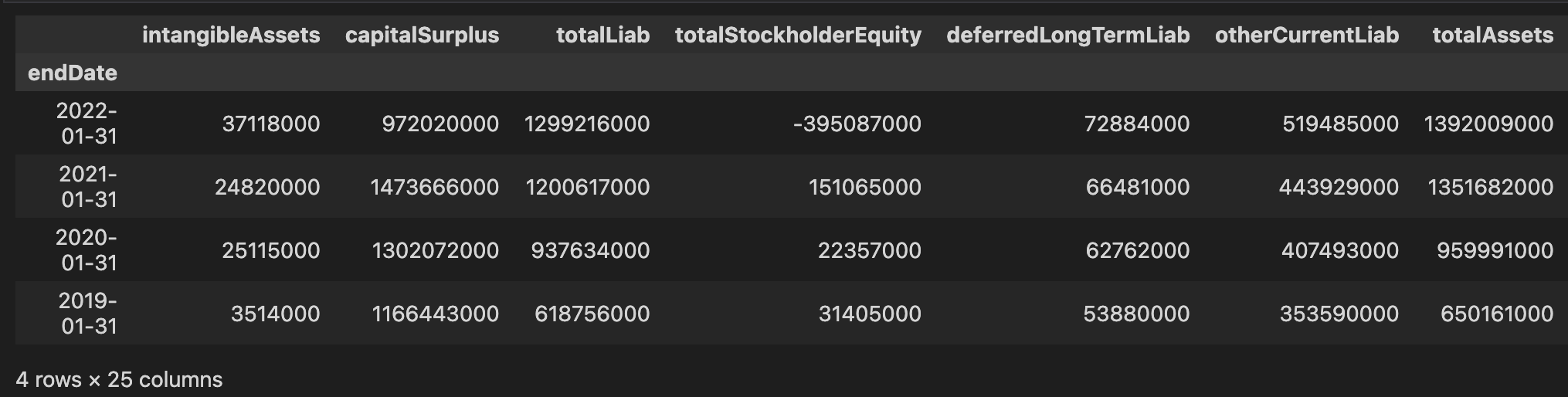
Task: Click the '4 rows × 25 columns' summary text
Action: pos(119,379)
